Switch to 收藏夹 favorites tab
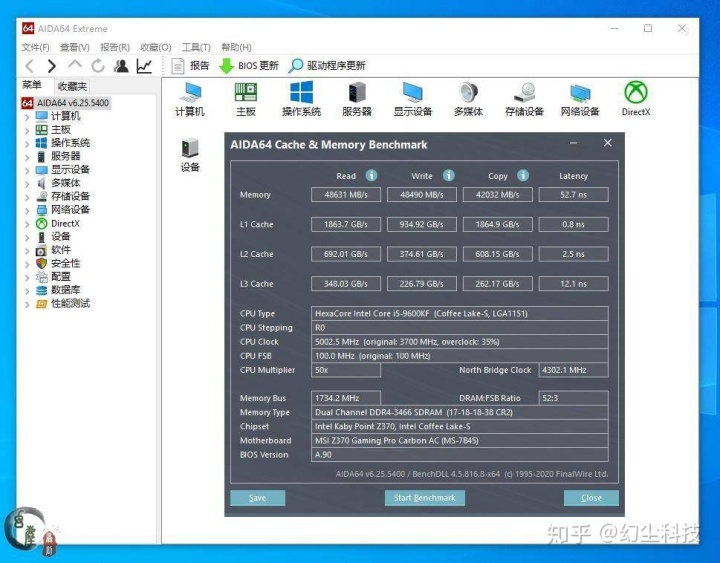720x563 pixels. [72, 86]
